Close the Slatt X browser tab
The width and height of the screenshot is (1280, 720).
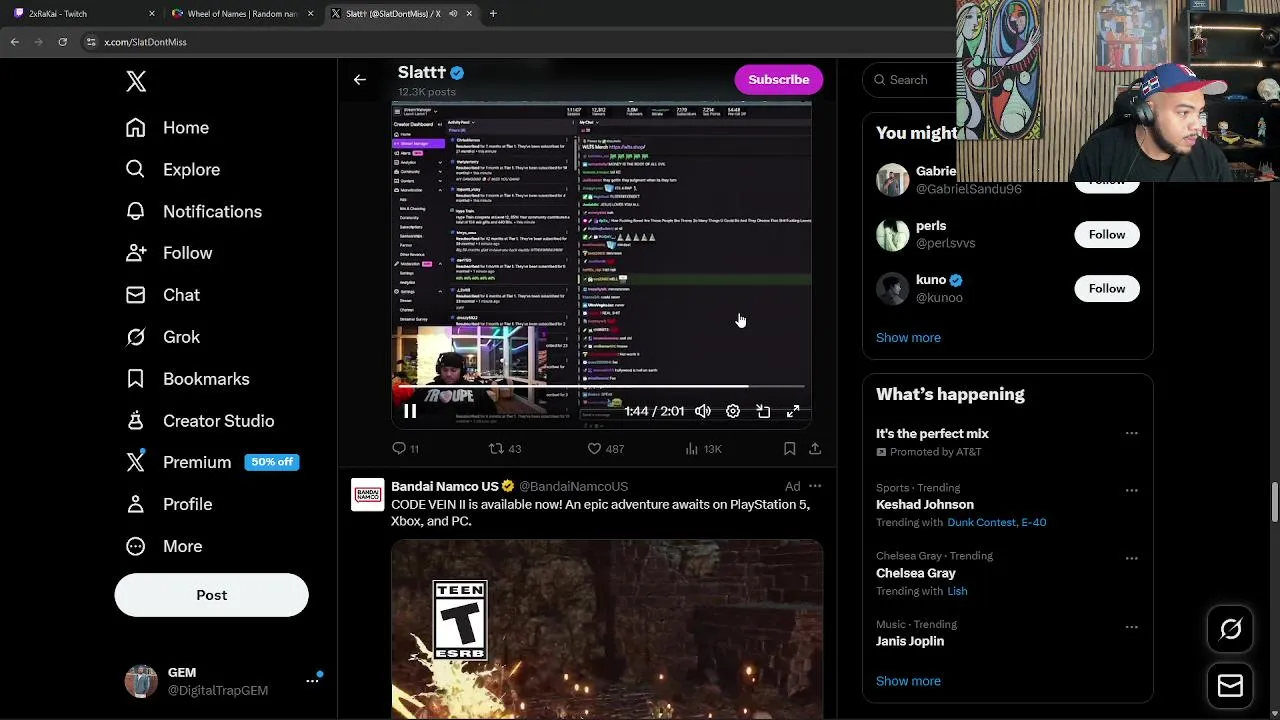[x=469, y=14]
